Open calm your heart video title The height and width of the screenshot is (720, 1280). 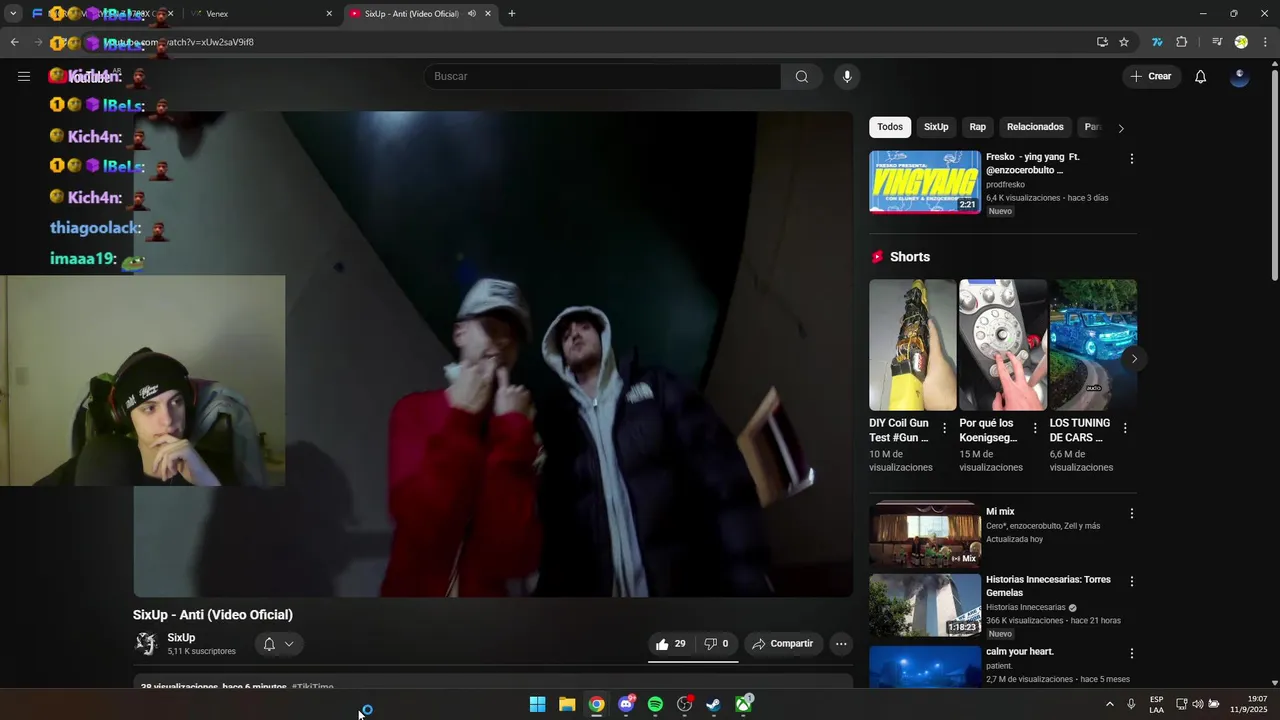(1020, 652)
